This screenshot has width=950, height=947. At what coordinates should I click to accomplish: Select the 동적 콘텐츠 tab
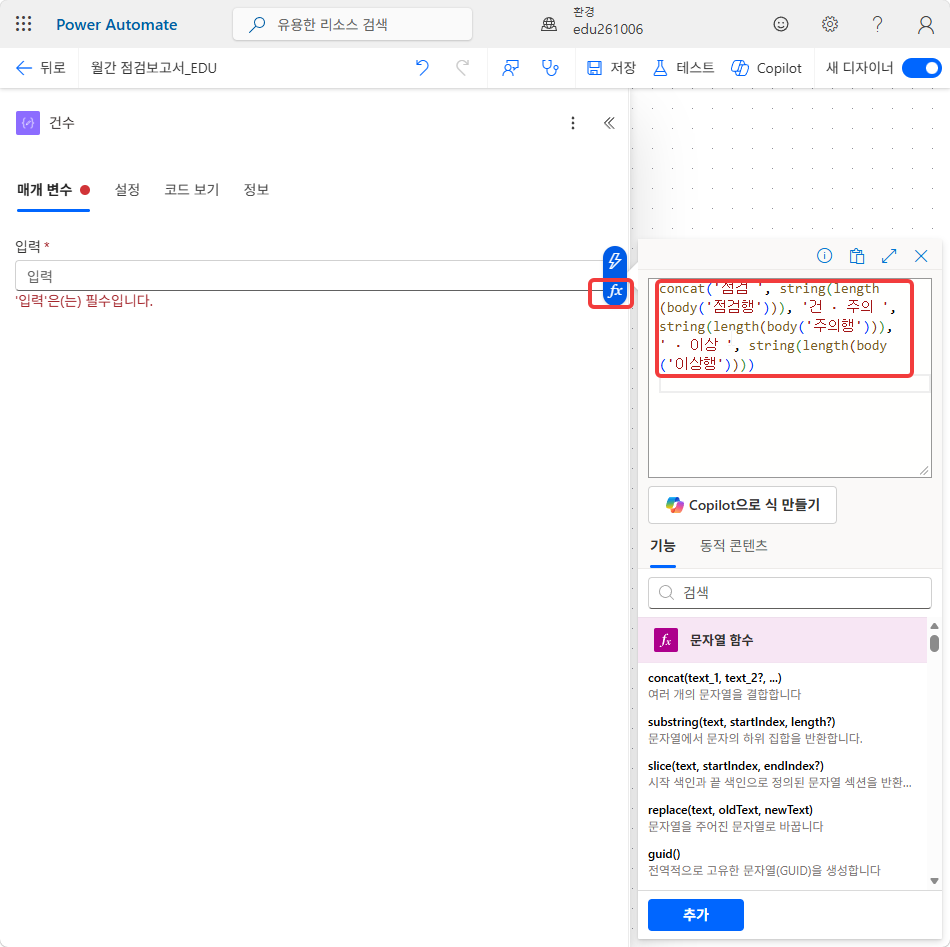734,546
